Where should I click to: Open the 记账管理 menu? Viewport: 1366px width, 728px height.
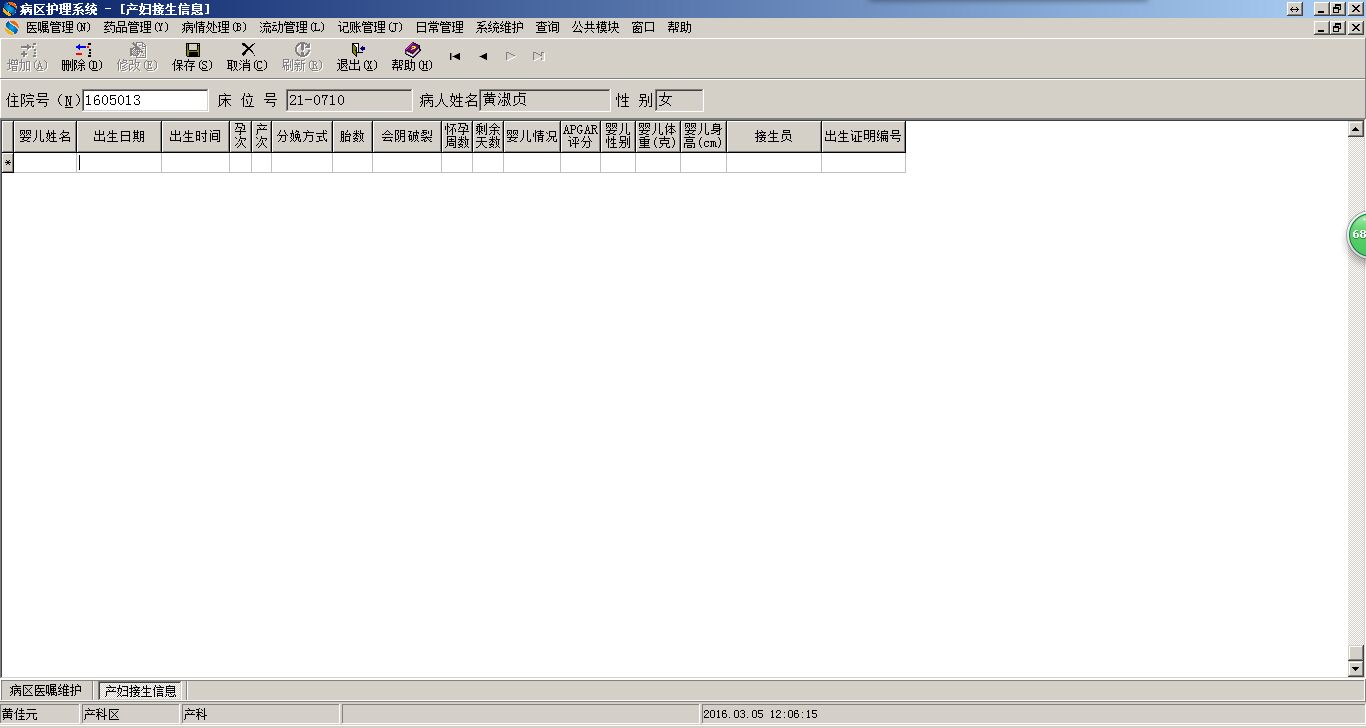pyautogui.click(x=370, y=28)
